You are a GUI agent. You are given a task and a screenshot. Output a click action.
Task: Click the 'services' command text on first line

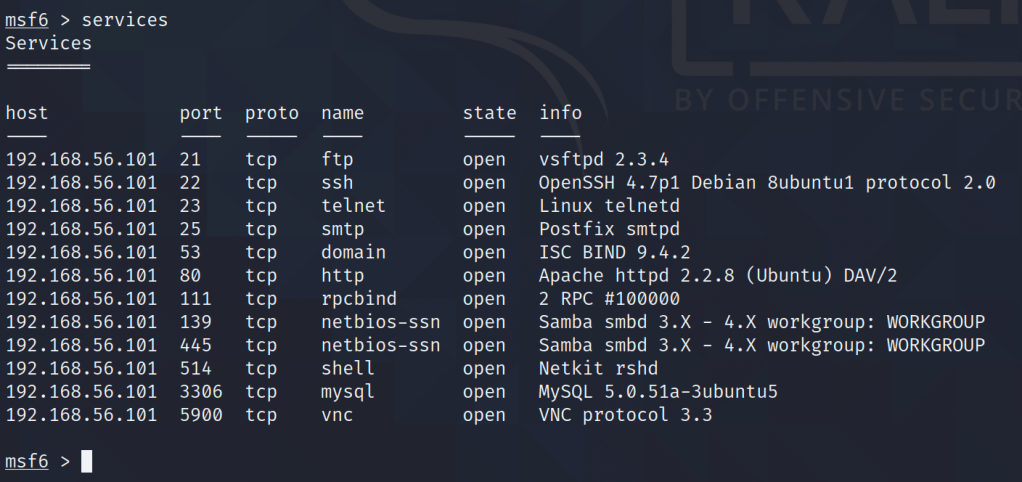pyautogui.click(x=125, y=19)
